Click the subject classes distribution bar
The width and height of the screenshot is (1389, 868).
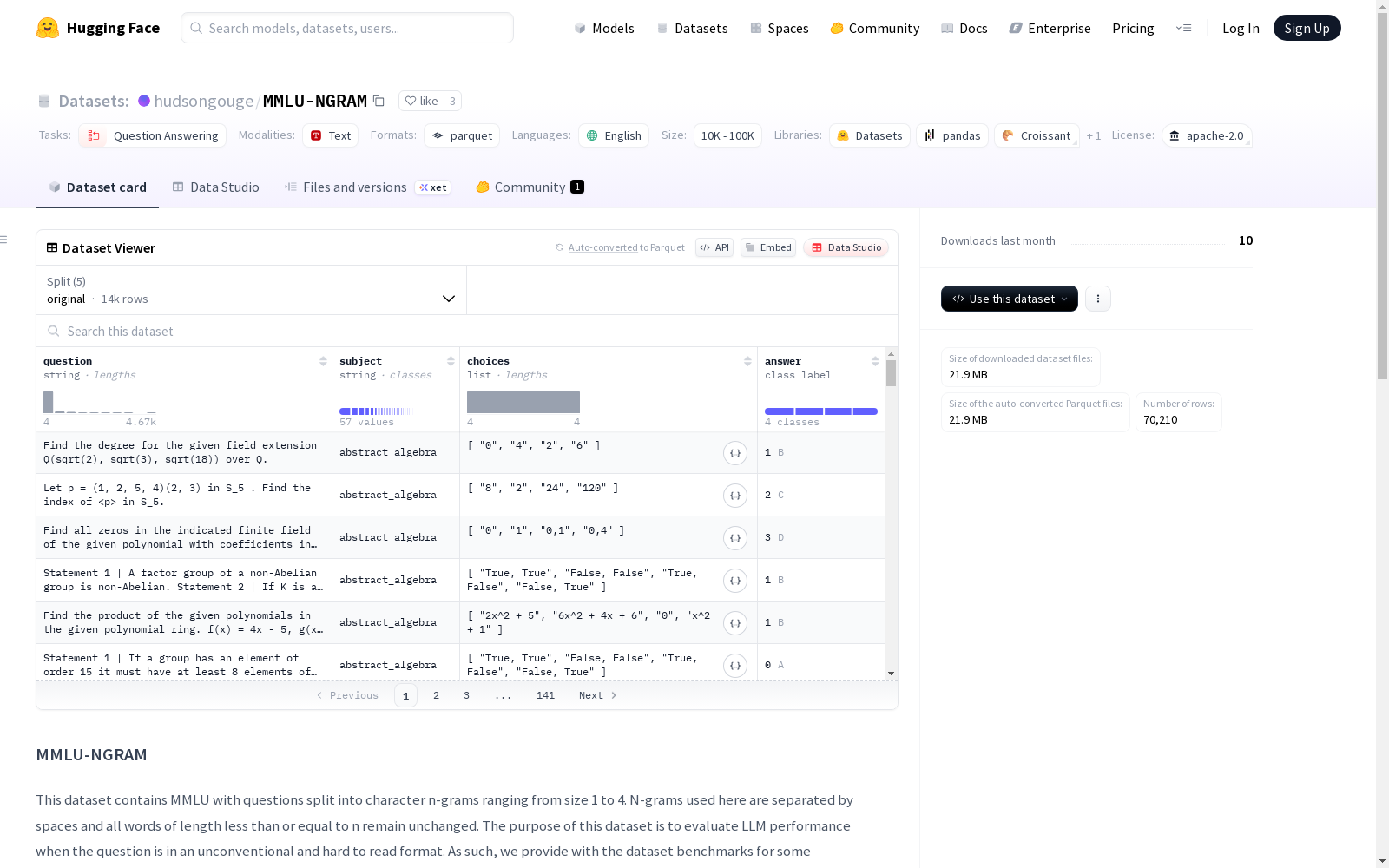[x=376, y=411]
